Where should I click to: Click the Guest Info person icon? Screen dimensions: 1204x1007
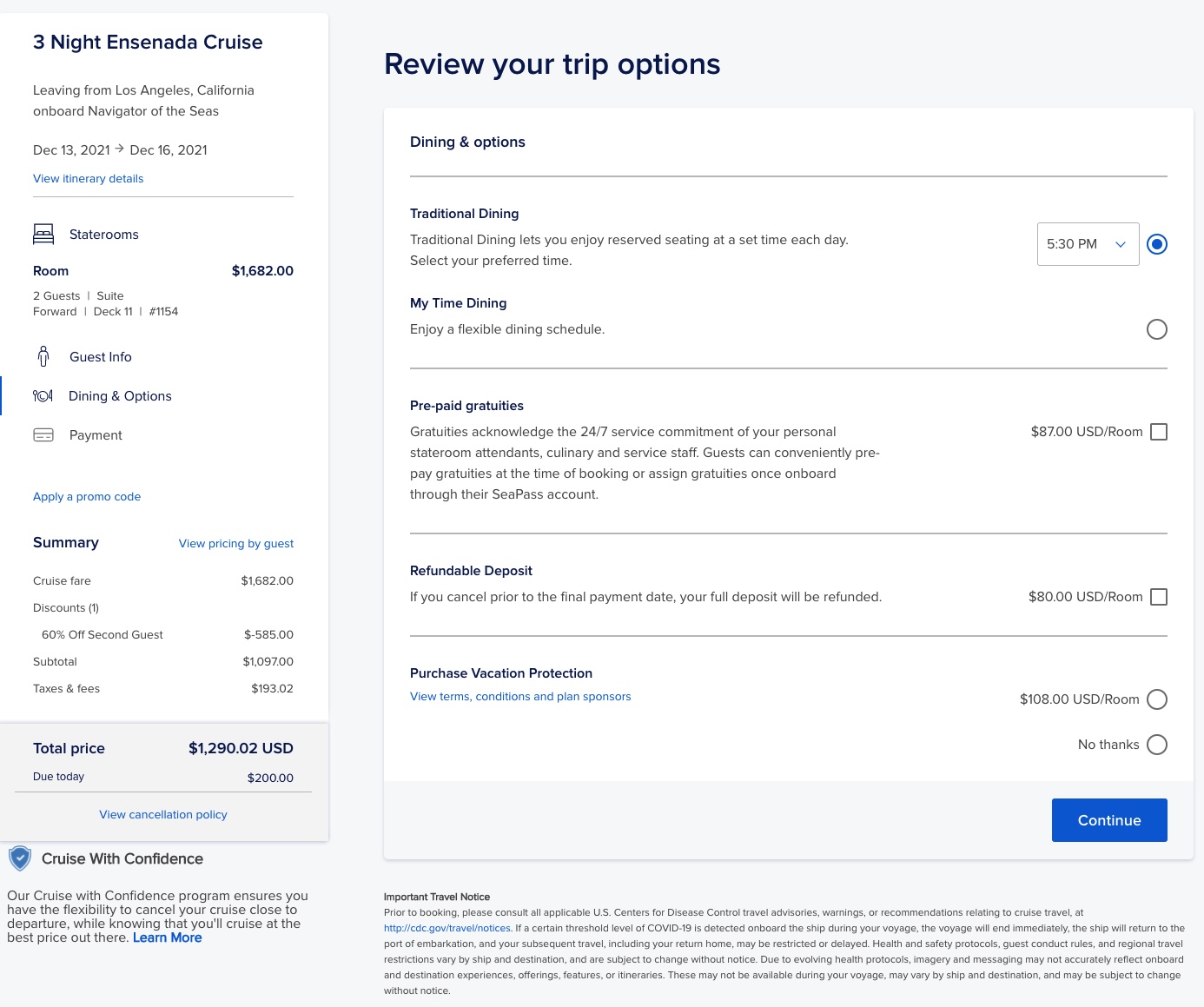pyautogui.click(x=43, y=356)
